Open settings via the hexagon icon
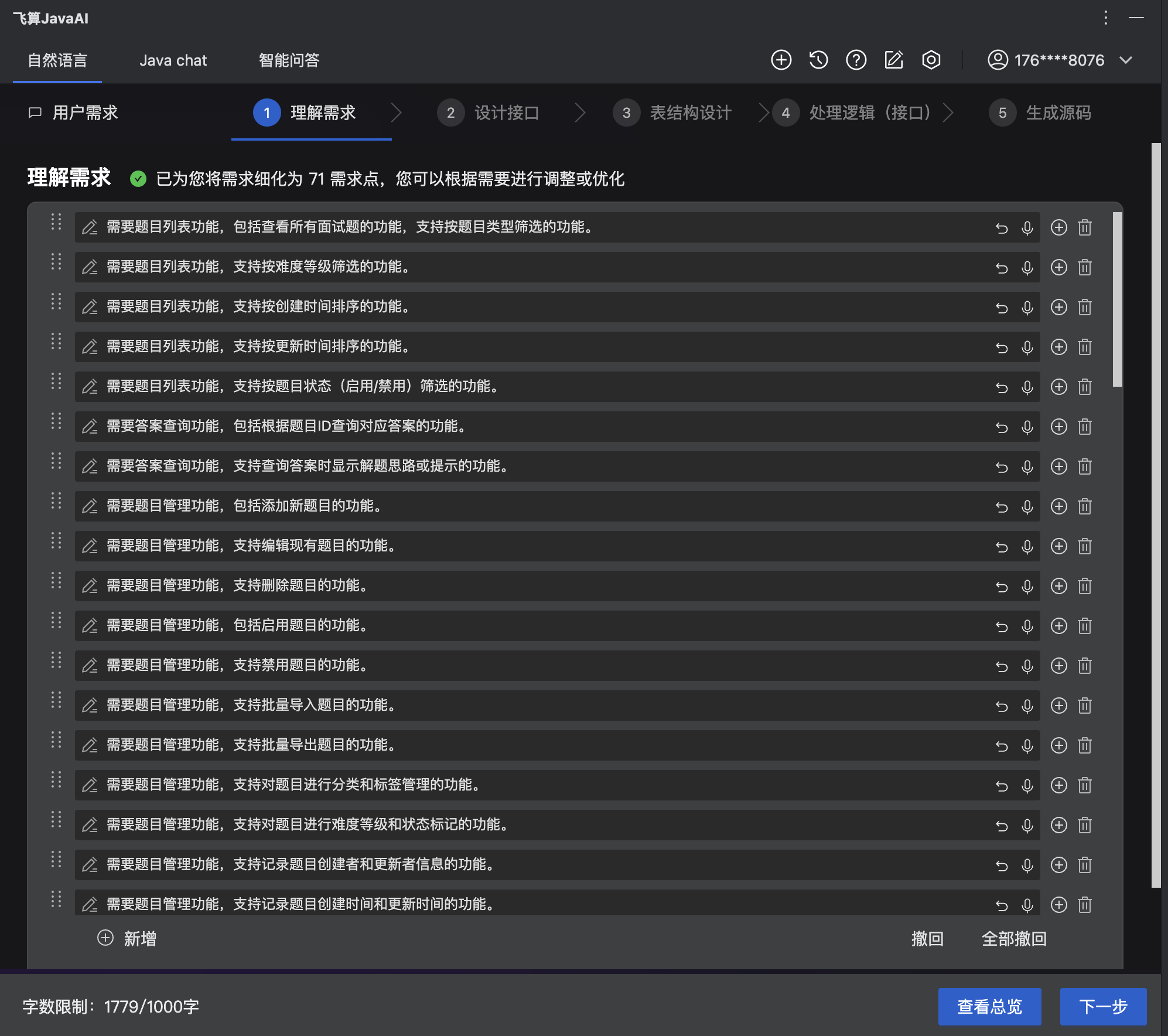 931,60
